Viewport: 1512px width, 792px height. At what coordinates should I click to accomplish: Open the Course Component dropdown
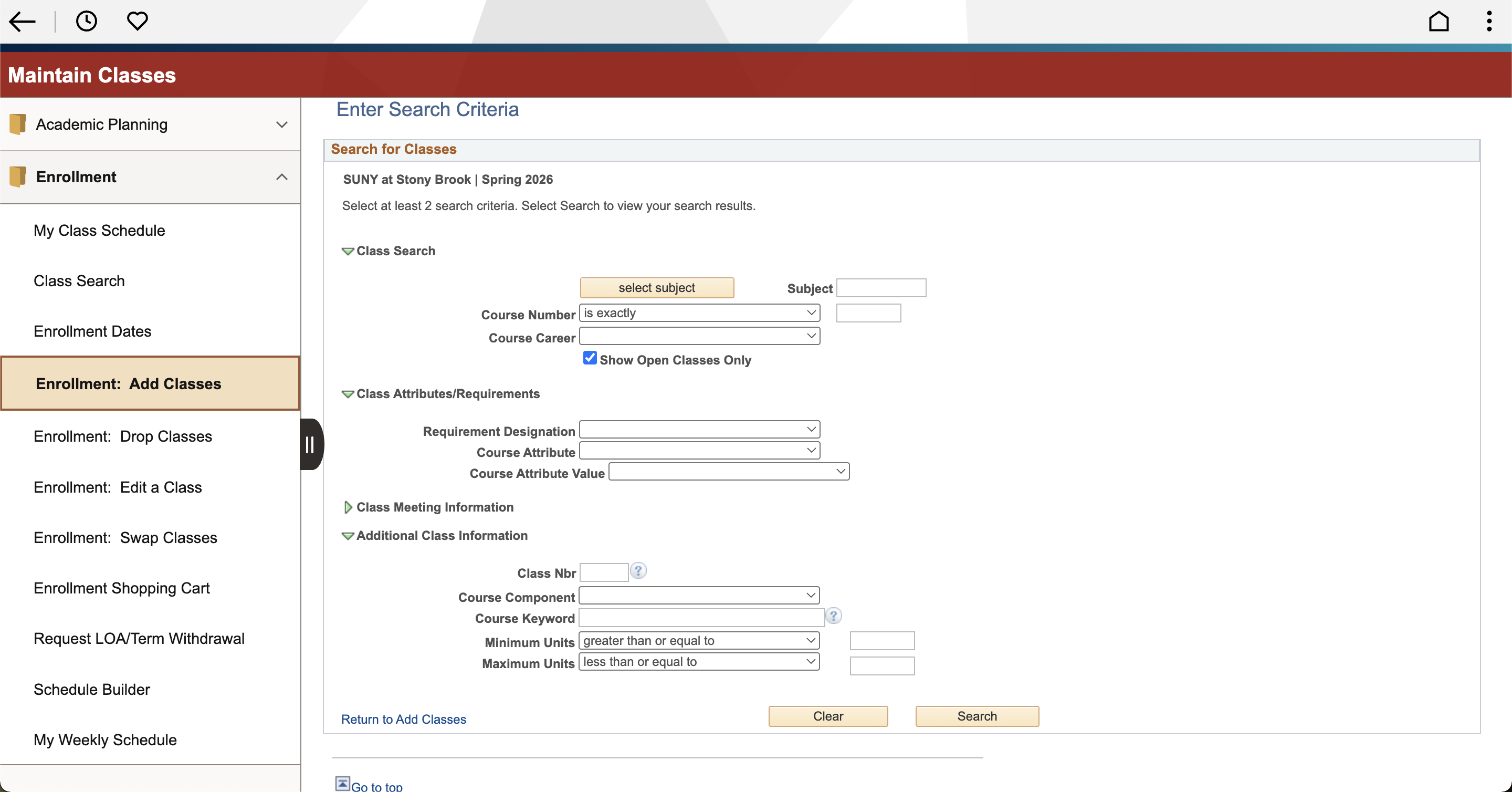698,596
